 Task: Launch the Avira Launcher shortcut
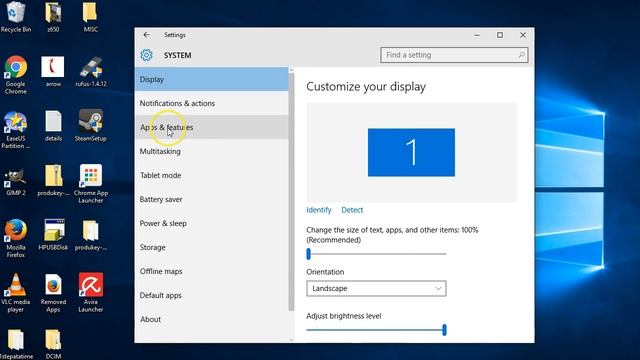pos(91,293)
